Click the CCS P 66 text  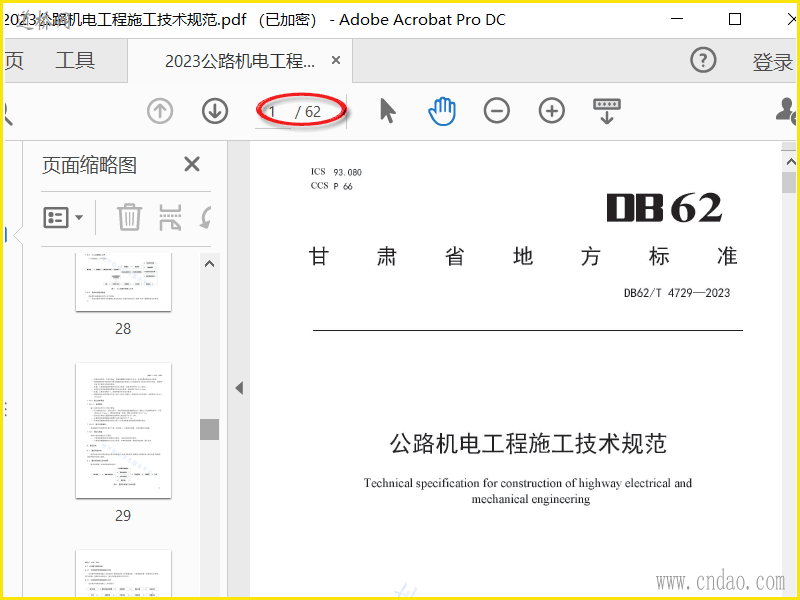coord(332,186)
